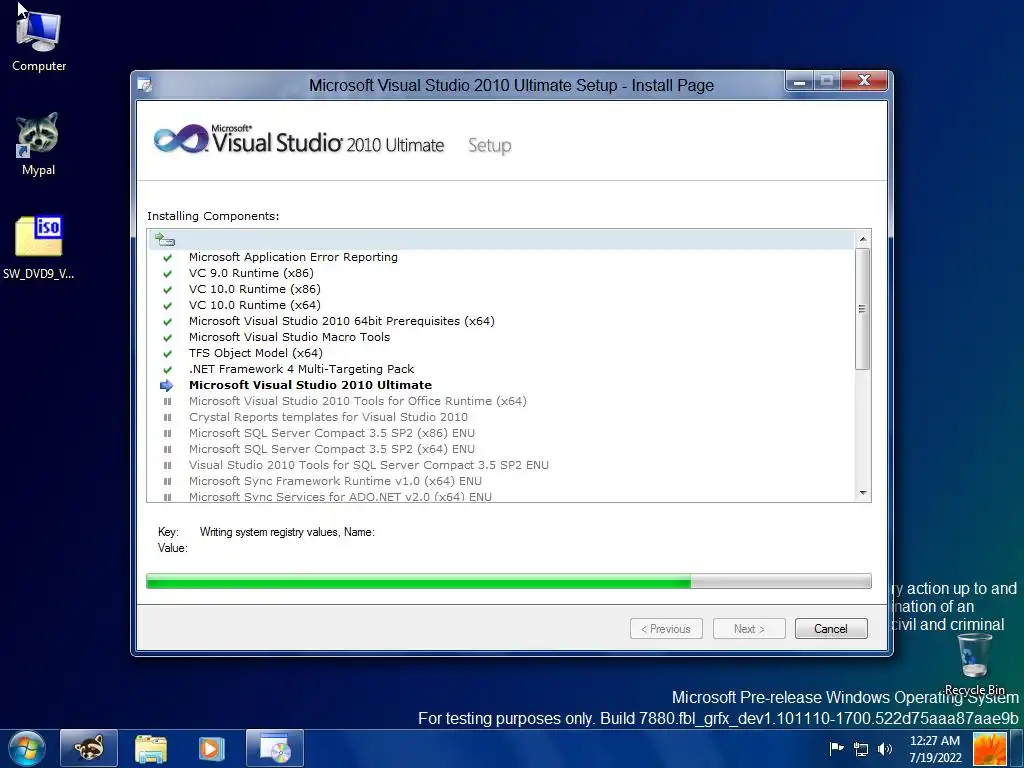
Task: Select 'Microsoft SQL Server Compact 3.5 SP2 (x64) ENU'
Action: click(x=332, y=449)
